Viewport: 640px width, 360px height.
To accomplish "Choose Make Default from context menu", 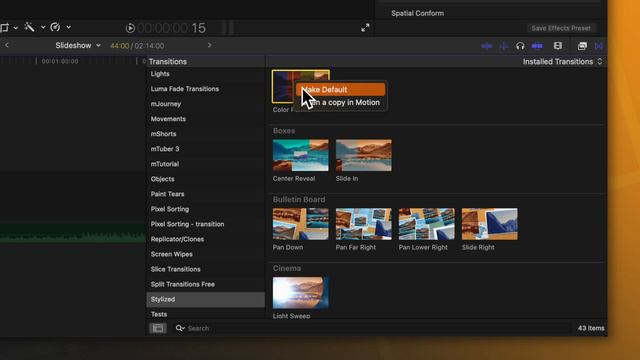I will (x=340, y=89).
